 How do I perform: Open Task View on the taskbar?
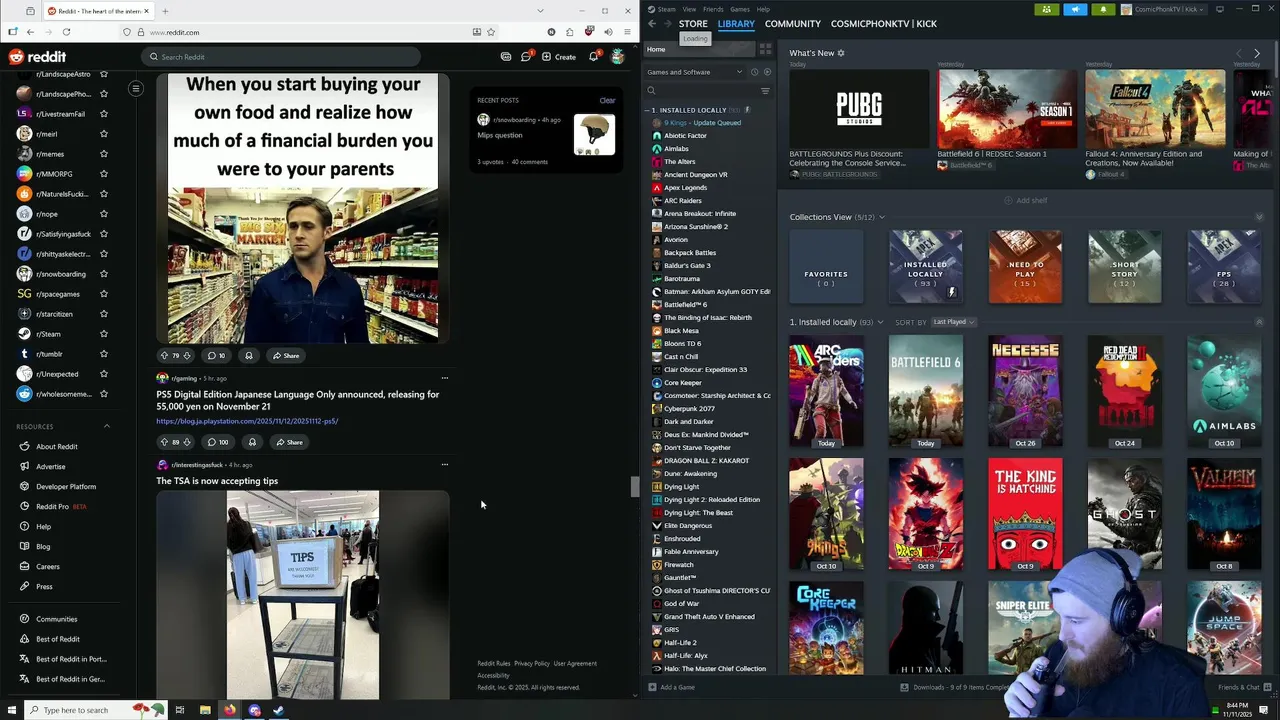[x=180, y=710]
